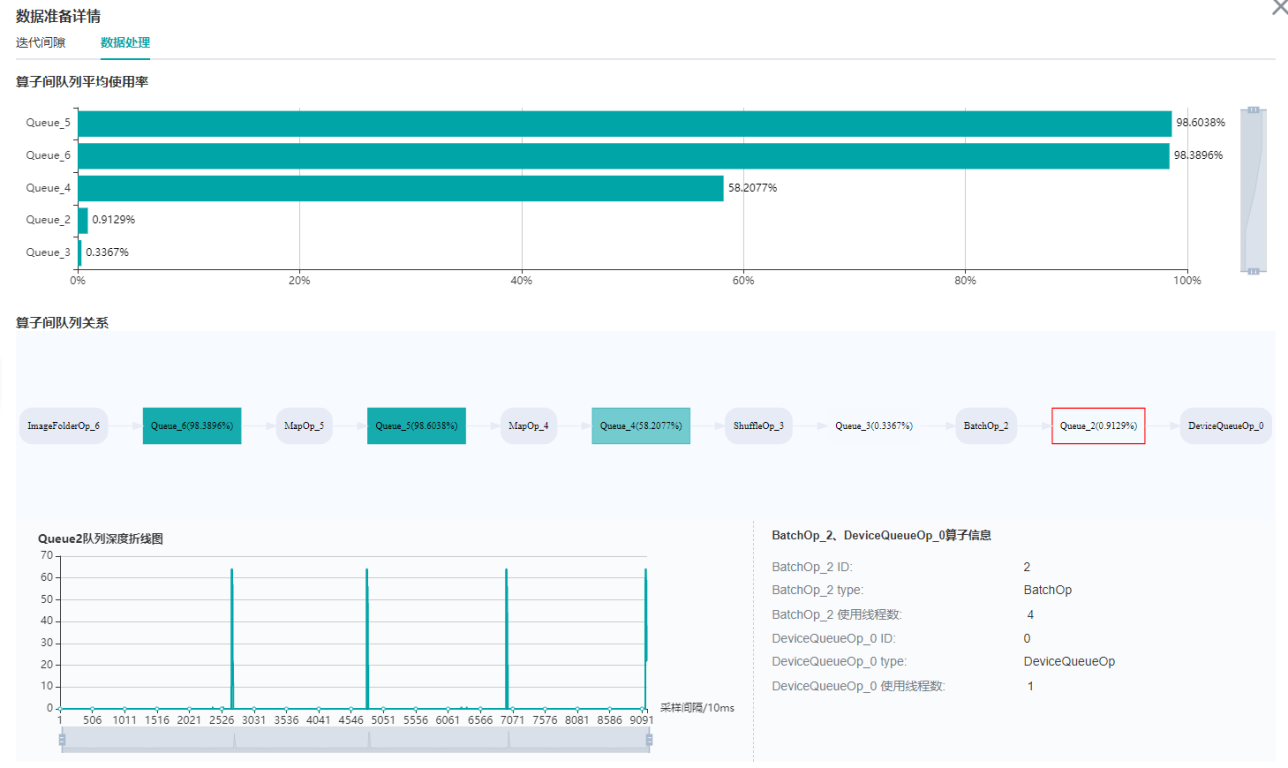Click the MapOp_5 operator node

point(304,426)
